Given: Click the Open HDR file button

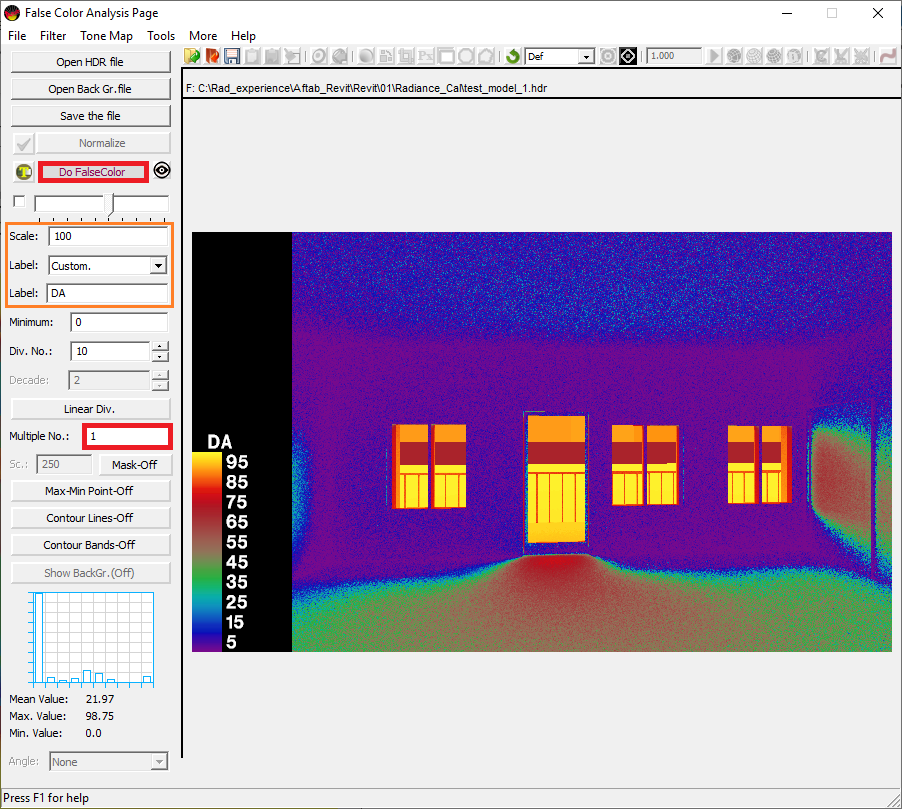Looking at the screenshot, I should click(90, 62).
